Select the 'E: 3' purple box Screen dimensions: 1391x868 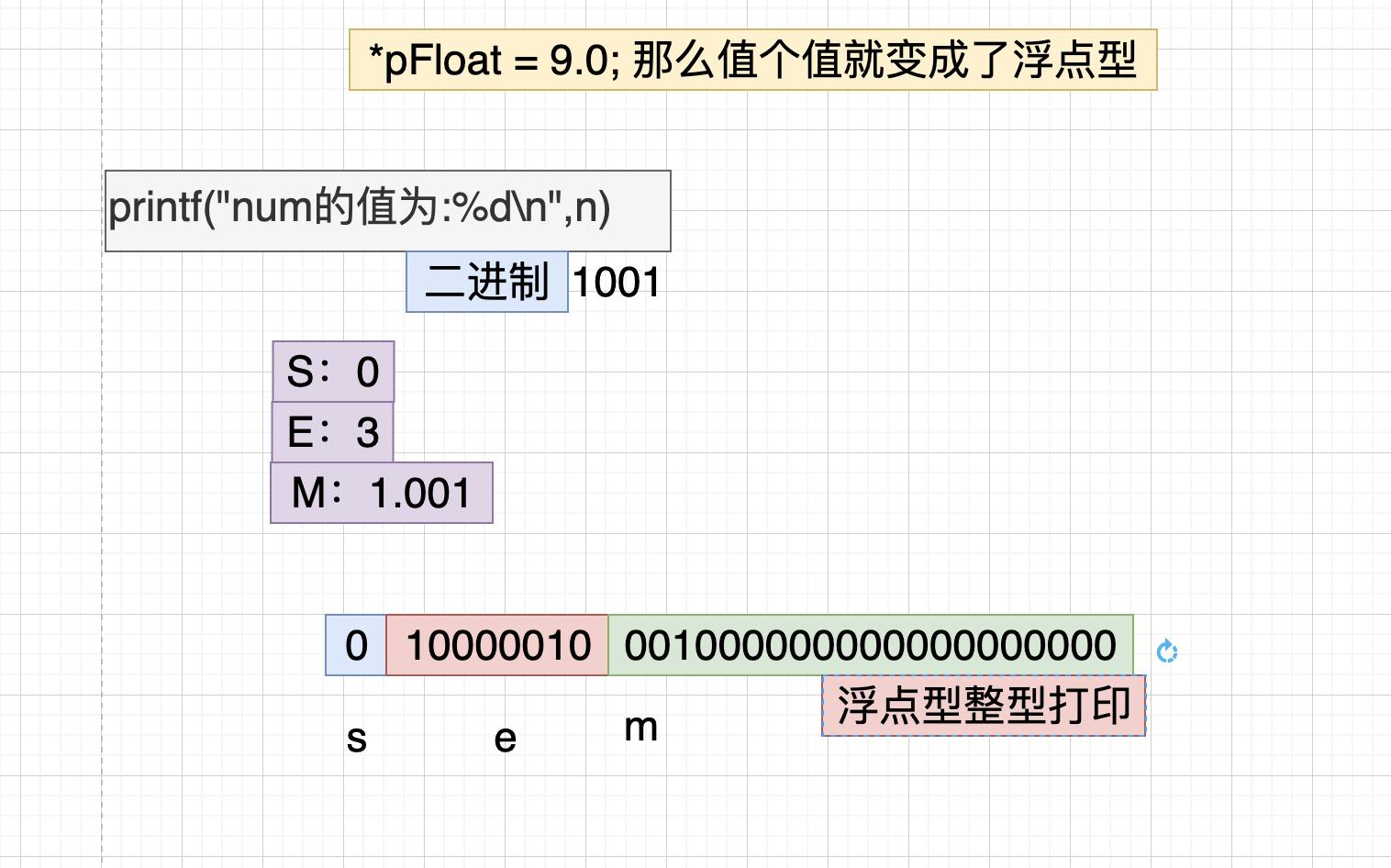(332, 432)
